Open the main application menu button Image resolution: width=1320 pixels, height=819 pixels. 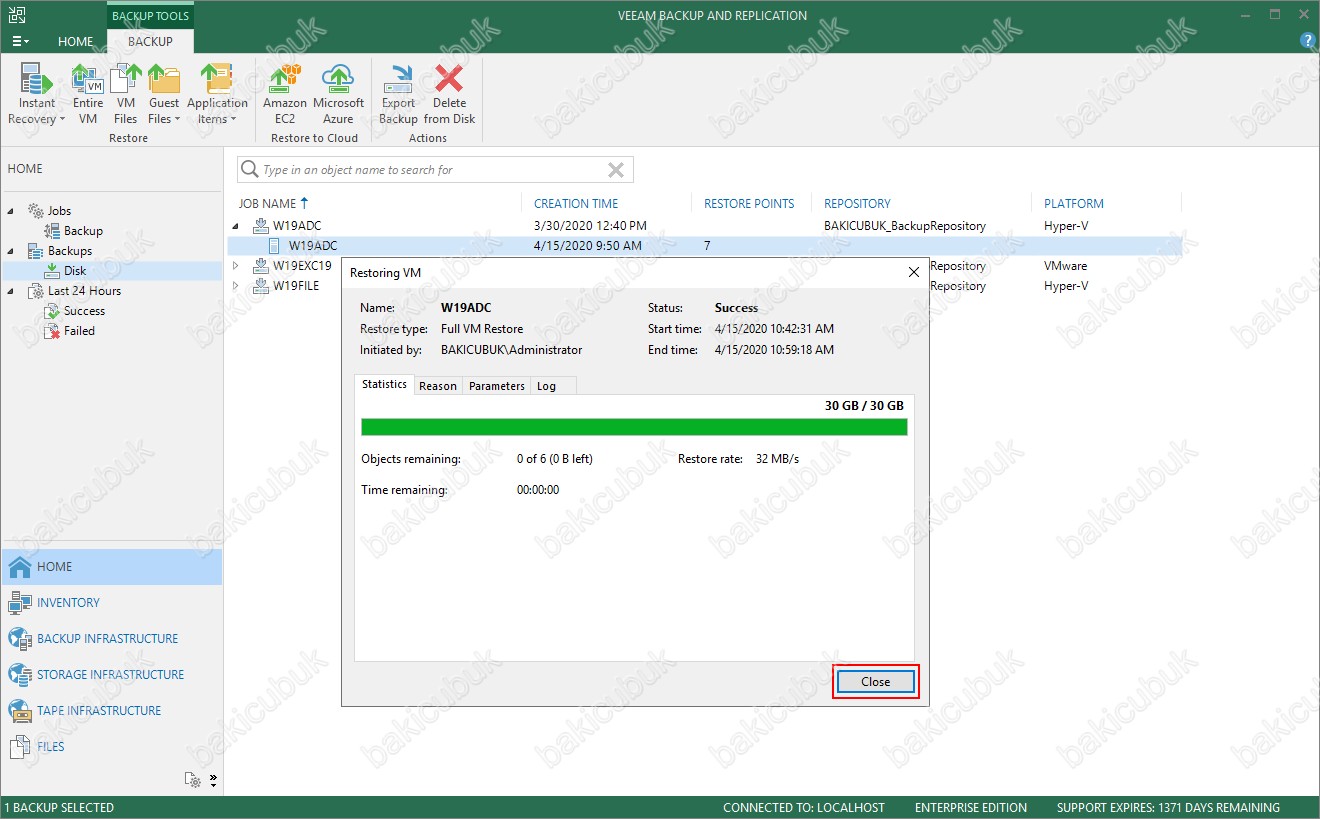click(x=20, y=41)
